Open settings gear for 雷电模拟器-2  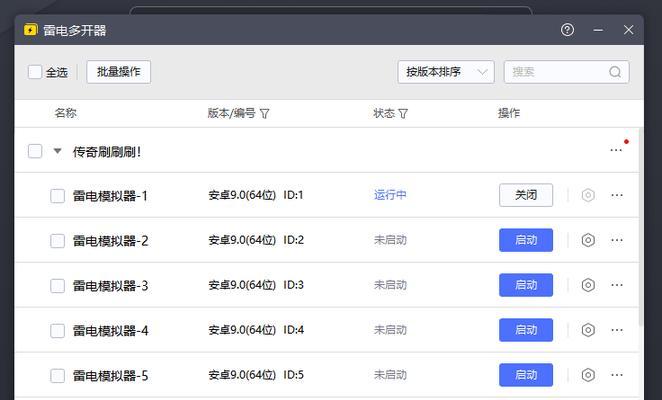(x=588, y=240)
